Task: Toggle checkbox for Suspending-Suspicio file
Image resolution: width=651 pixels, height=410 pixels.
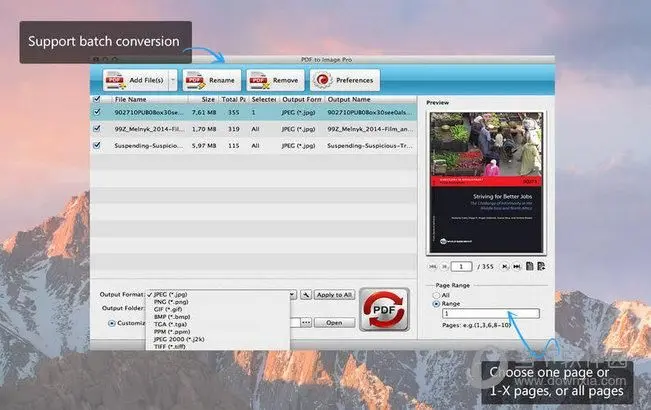Action: (x=96, y=145)
